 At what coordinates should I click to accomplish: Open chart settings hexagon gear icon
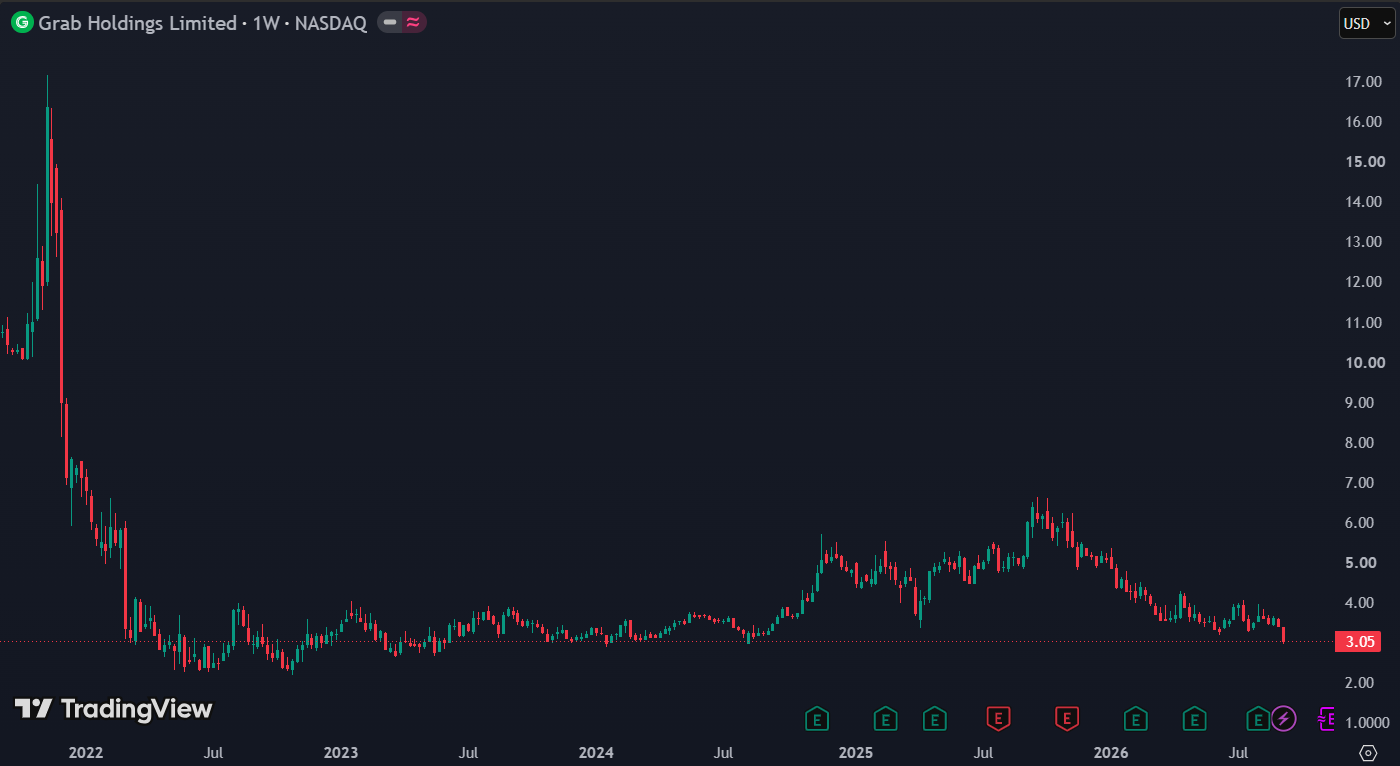click(1368, 751)
